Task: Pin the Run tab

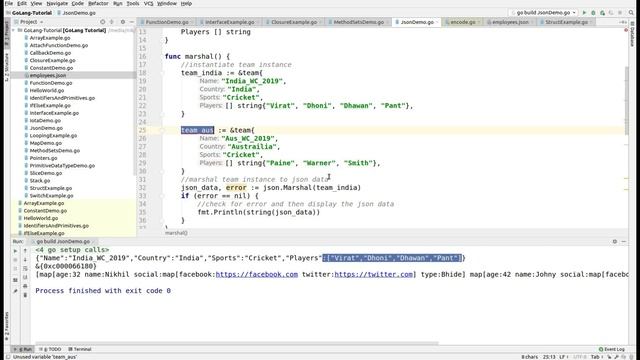Action: coord(16,291)
